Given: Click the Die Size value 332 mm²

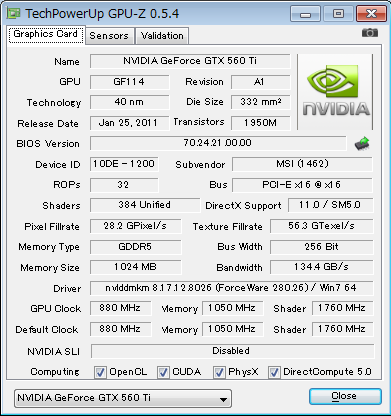Looking at the screenshot, I should coord(260,102).
